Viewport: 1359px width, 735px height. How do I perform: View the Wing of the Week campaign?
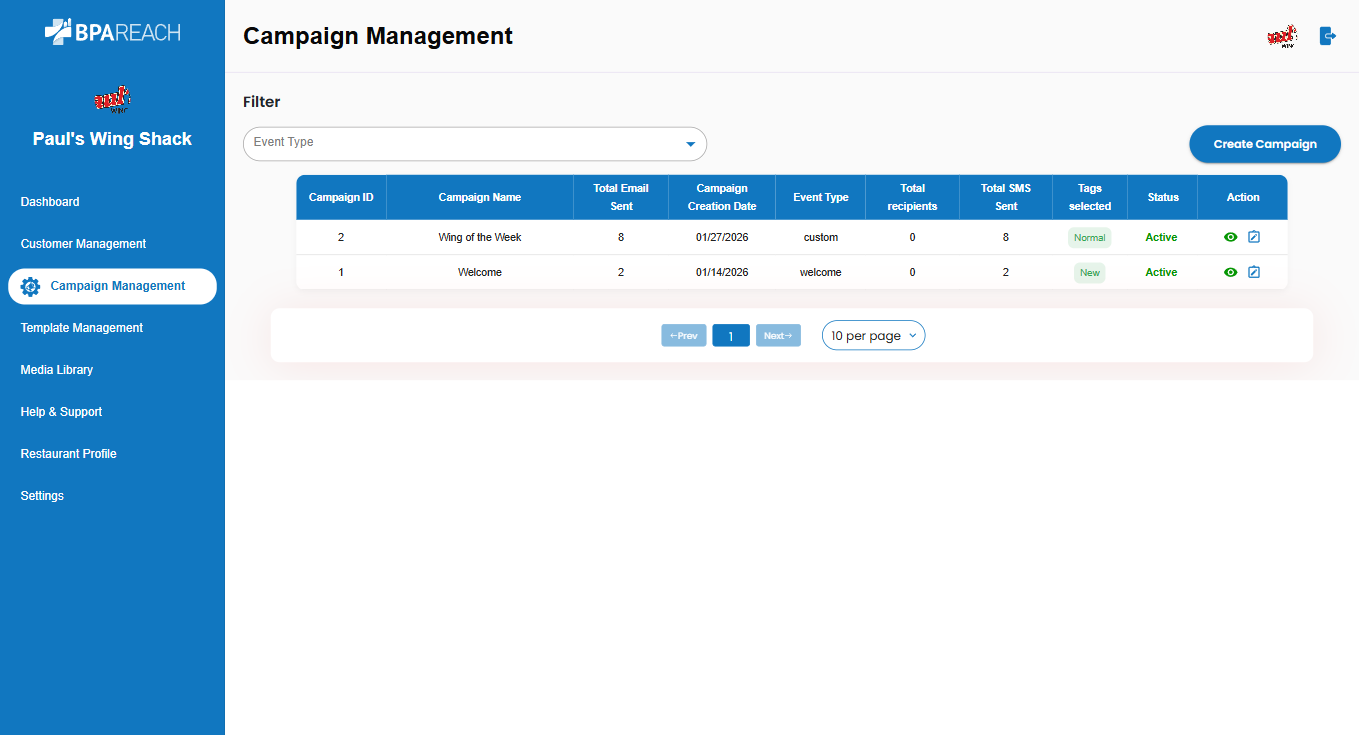pos(1231,238)
